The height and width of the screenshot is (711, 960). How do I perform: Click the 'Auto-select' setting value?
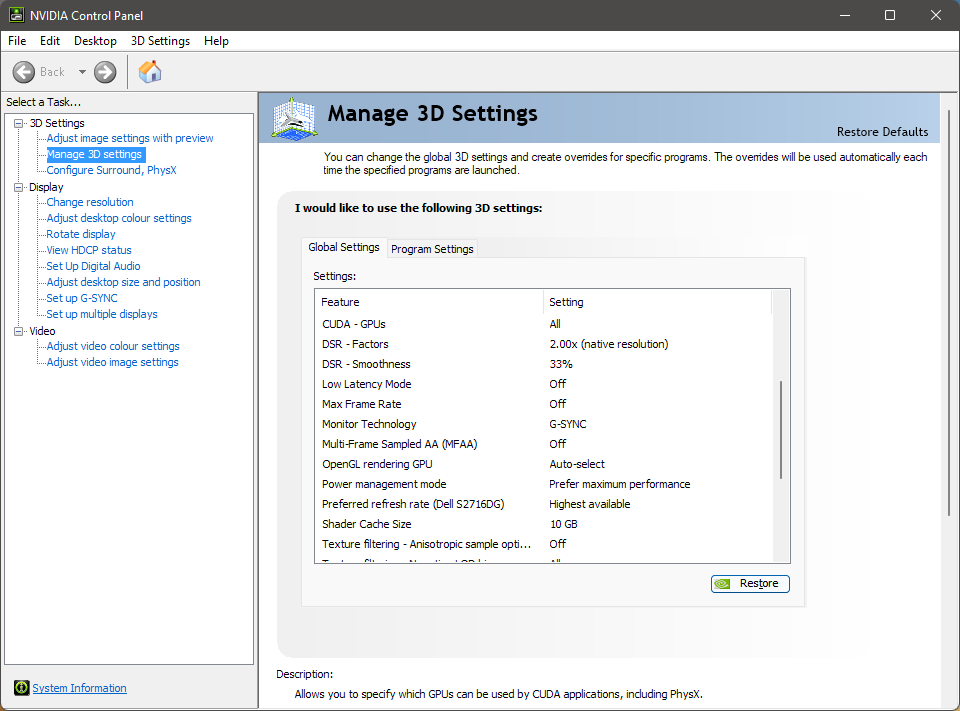point(577,464)
